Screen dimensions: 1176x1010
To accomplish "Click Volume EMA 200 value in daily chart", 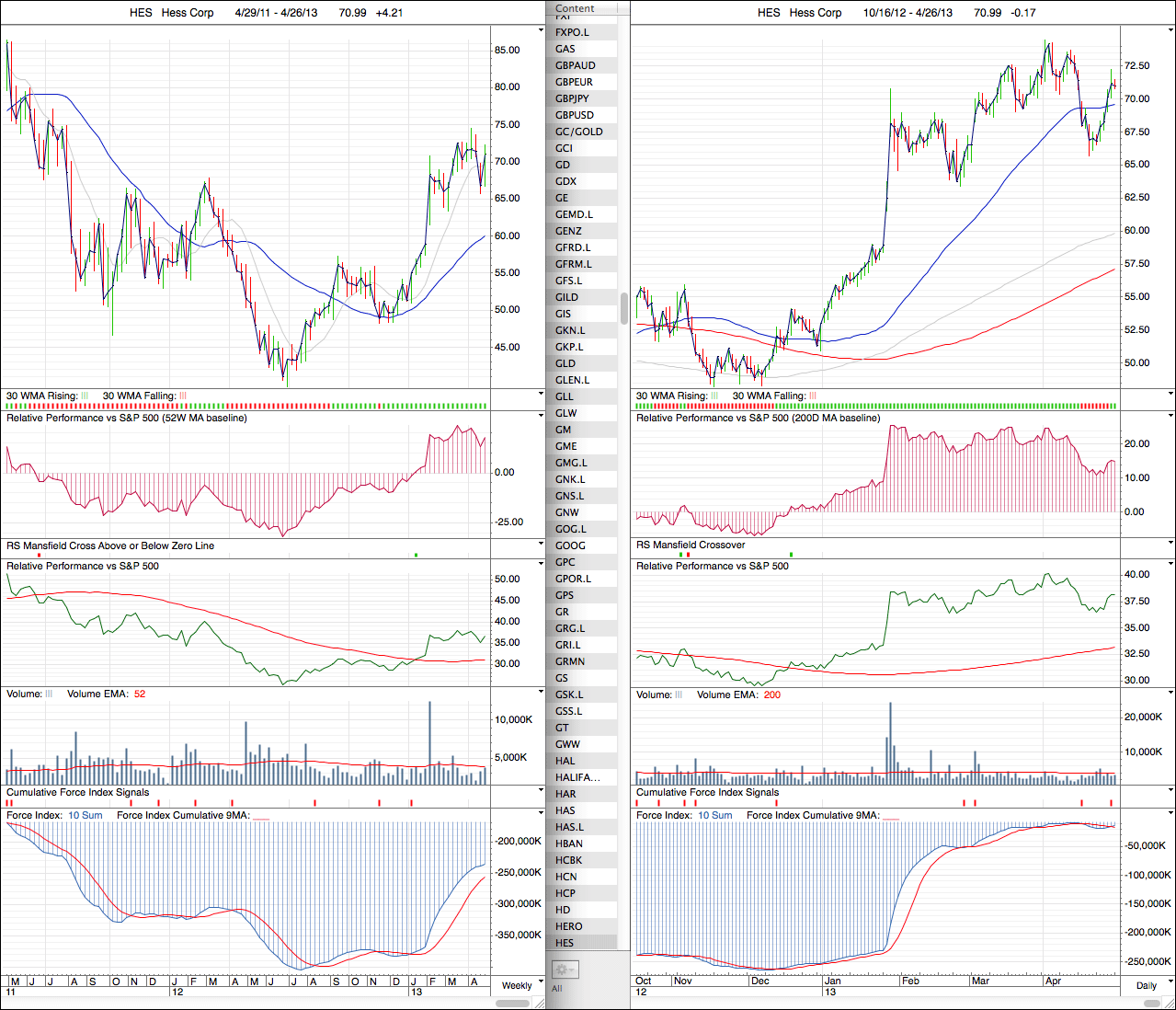I will coord(771,694).
